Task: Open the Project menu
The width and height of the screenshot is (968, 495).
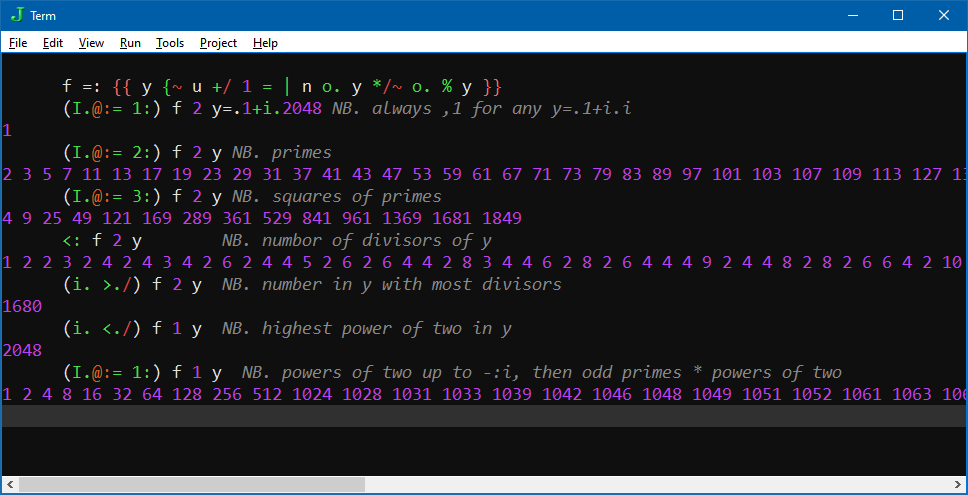Action: click(x=219, y=43)
